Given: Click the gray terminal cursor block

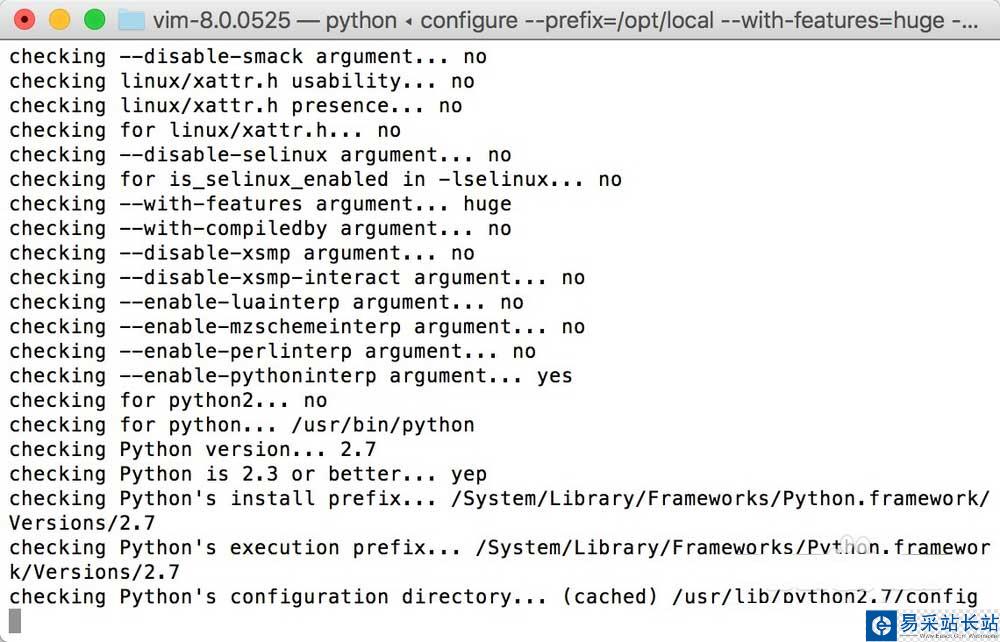Looking at the screenshot, I should coord(15,620).
